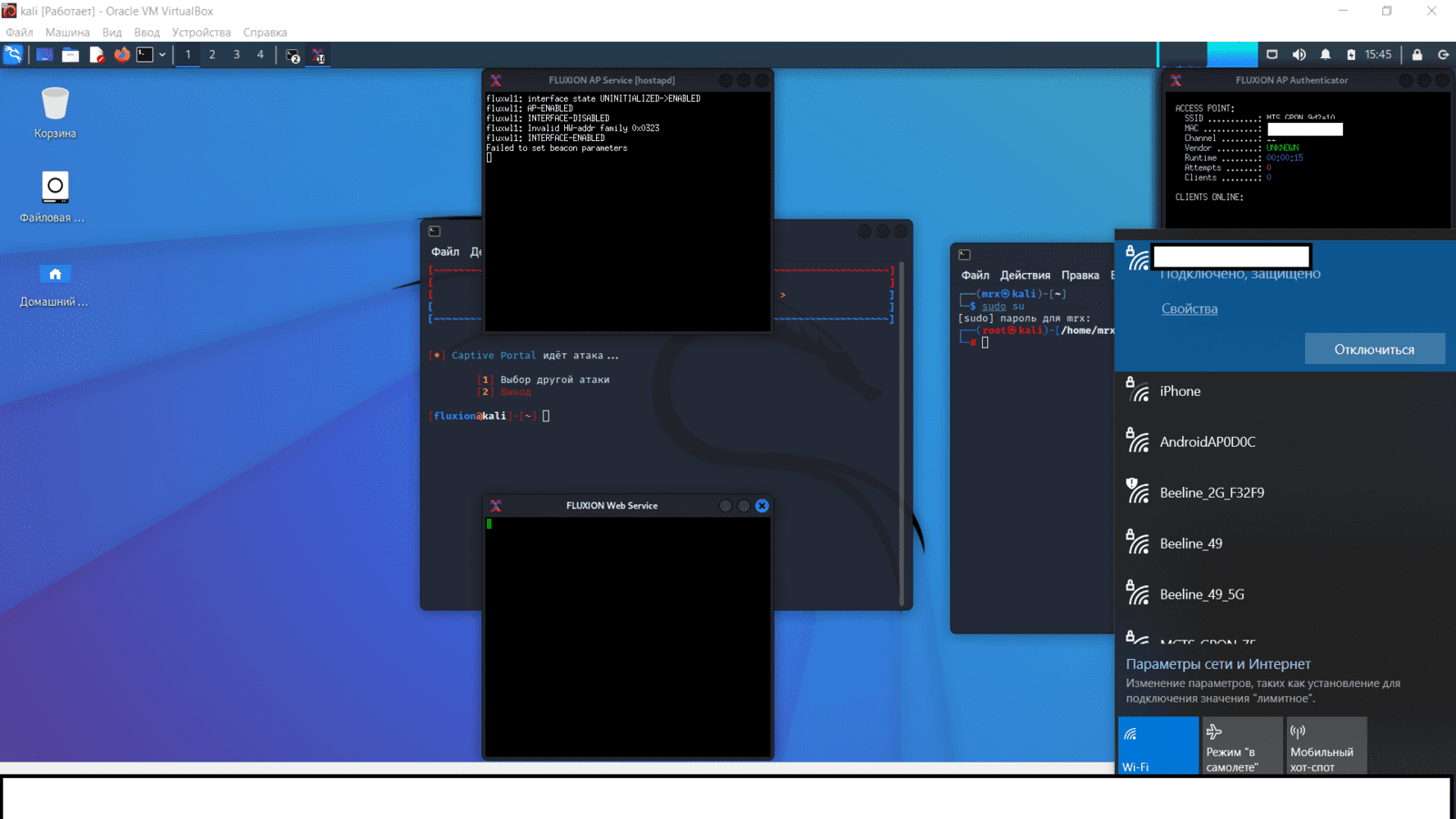Open the VirtualBox Ввод menu

(x=147, y=32)
